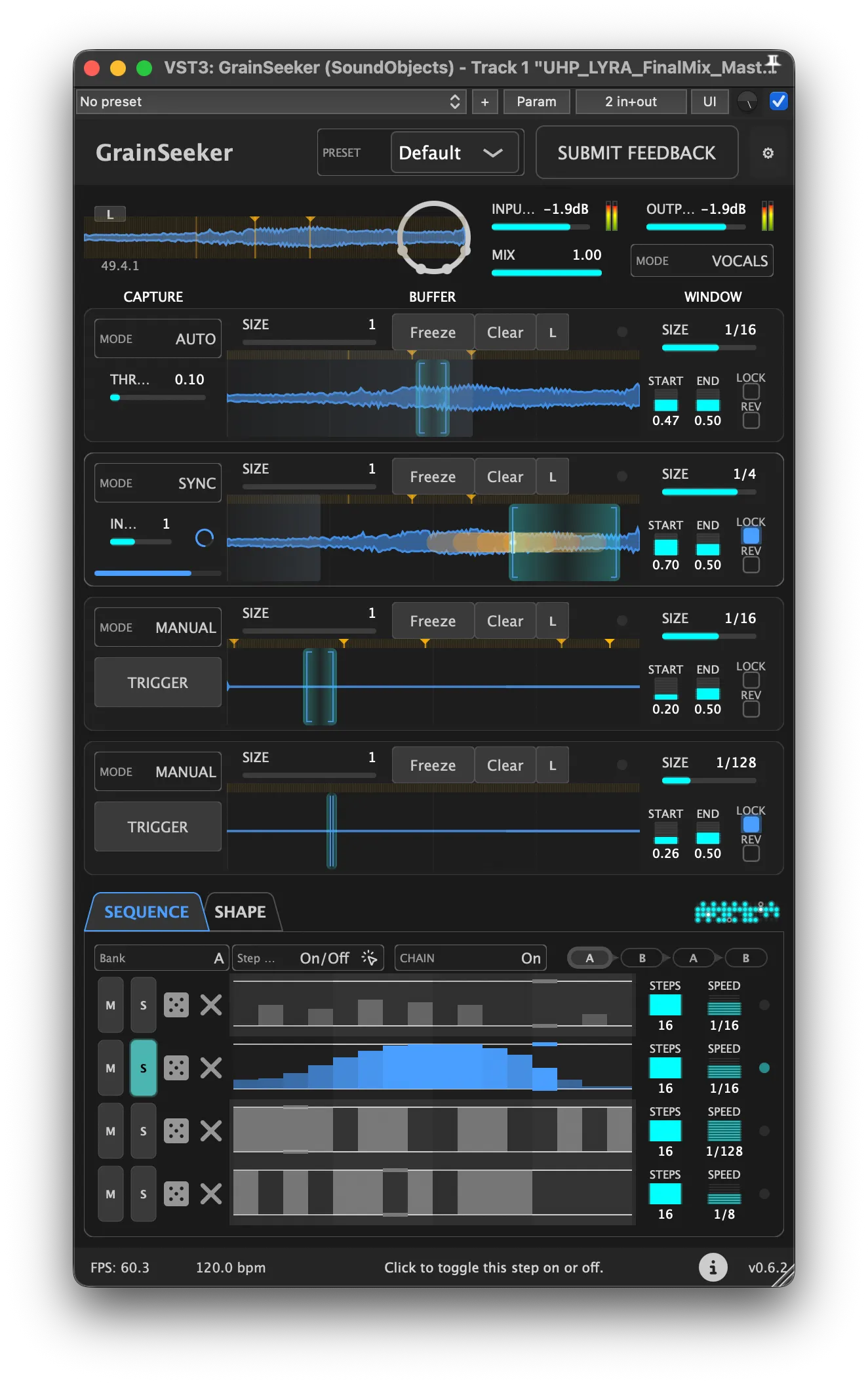Image resolution: width=868 pixels, height=1384 pixels.
Task: Select third chain slot A
Action: tap(694, 958)
